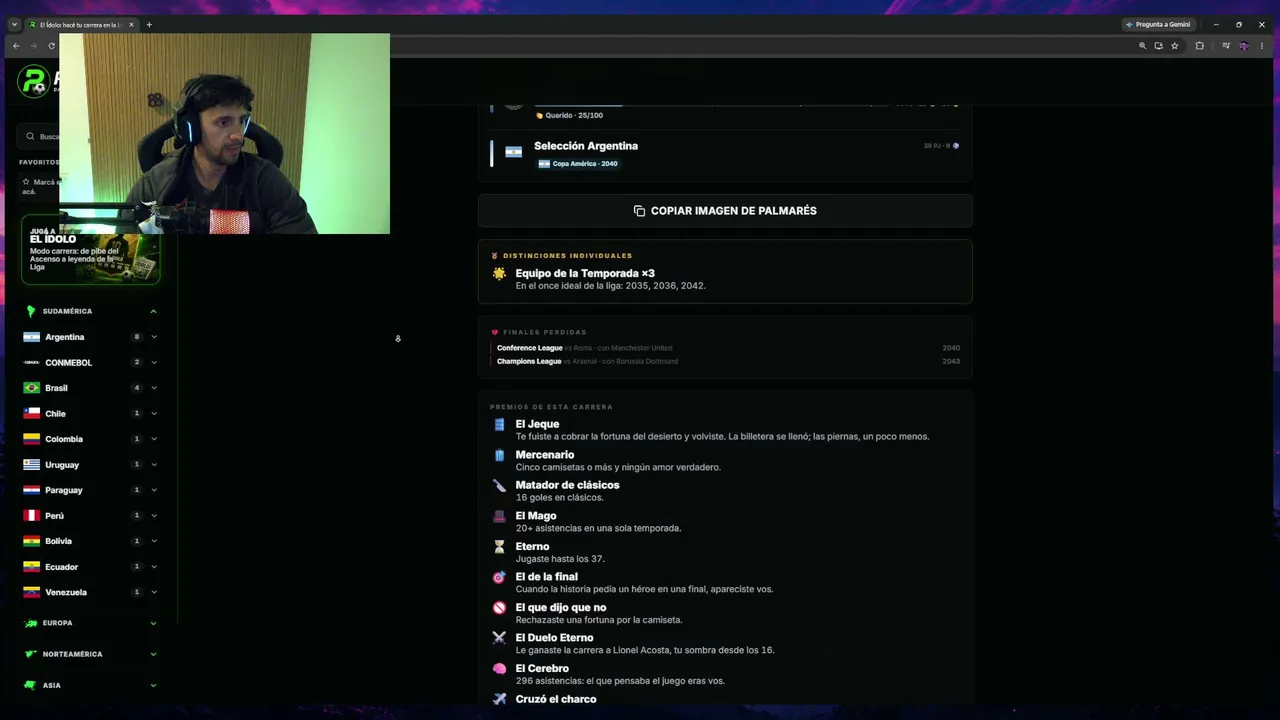Open the browser extensions puzzle icon
This screenshot has width=1280, height=720.
tap(1199, 46)
